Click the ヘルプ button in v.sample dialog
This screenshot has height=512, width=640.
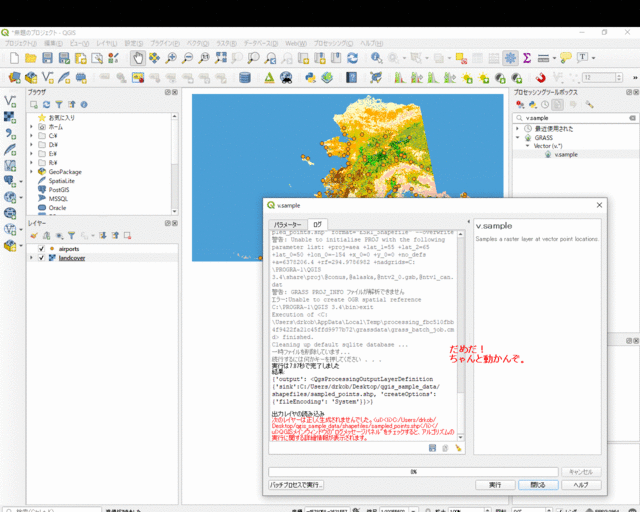coord(581,485)
